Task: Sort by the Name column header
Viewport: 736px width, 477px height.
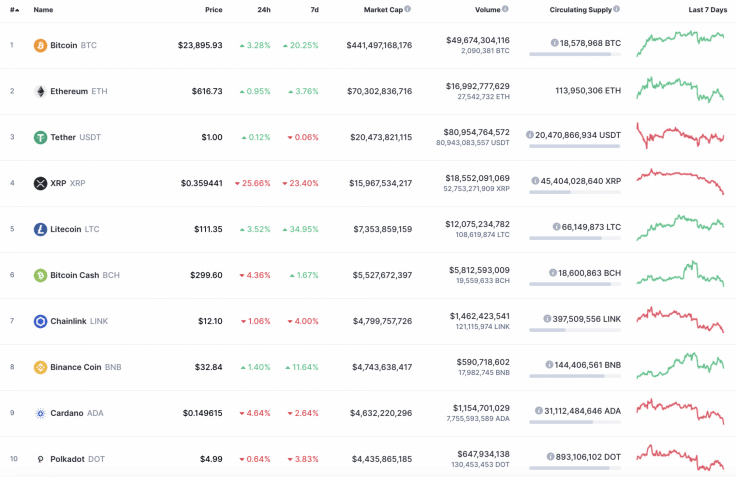Action: pos(43,9)
